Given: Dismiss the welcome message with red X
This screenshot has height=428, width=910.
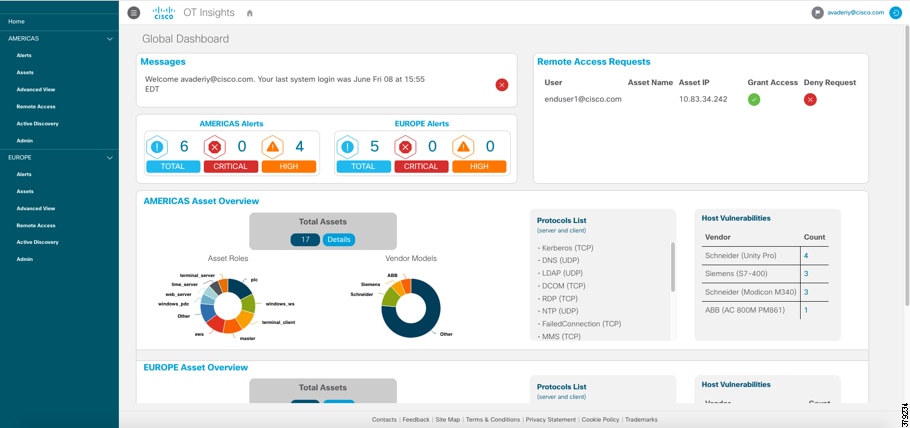Looking at the screenshot, I should pos(502,85).
